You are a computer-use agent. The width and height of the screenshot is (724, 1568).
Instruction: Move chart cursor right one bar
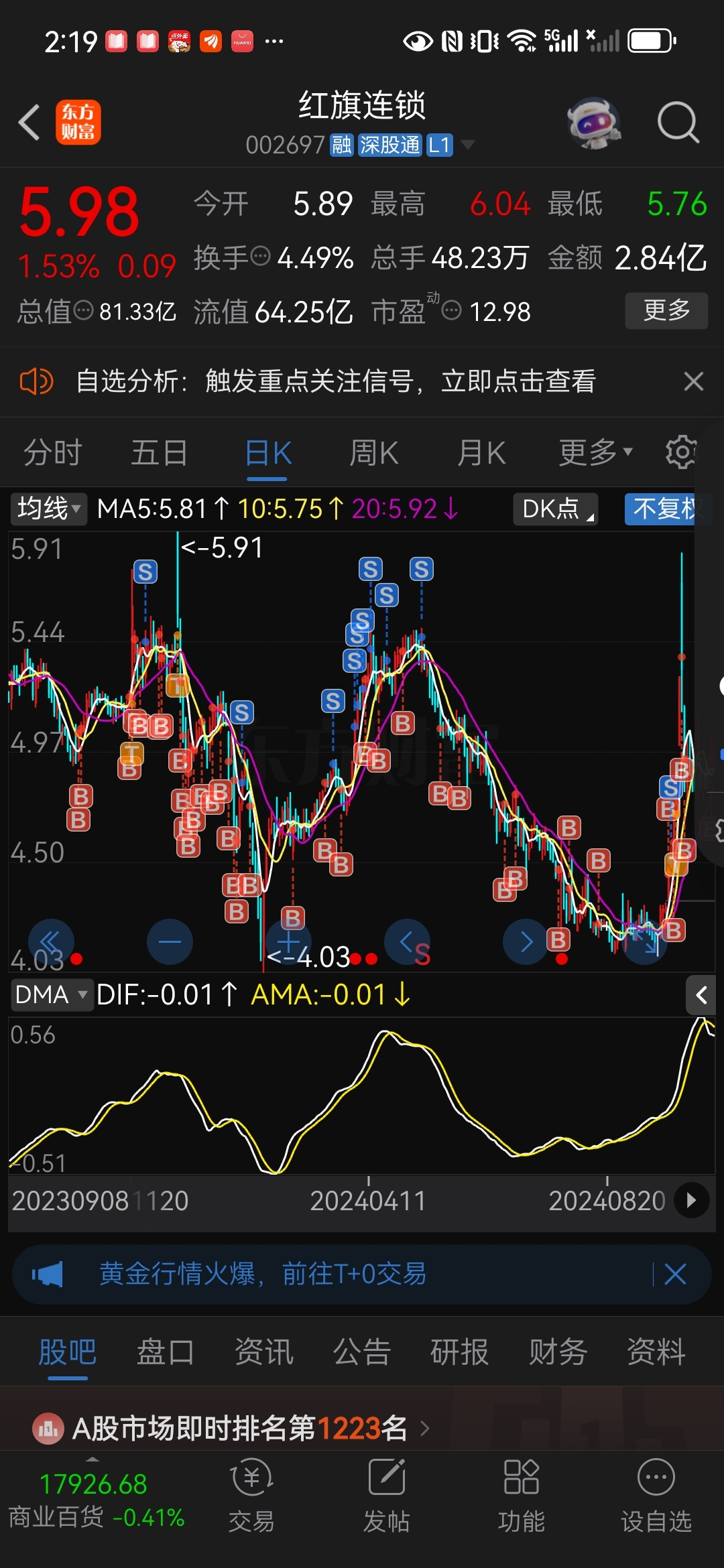pyautogui.click(x=526, y=941)
